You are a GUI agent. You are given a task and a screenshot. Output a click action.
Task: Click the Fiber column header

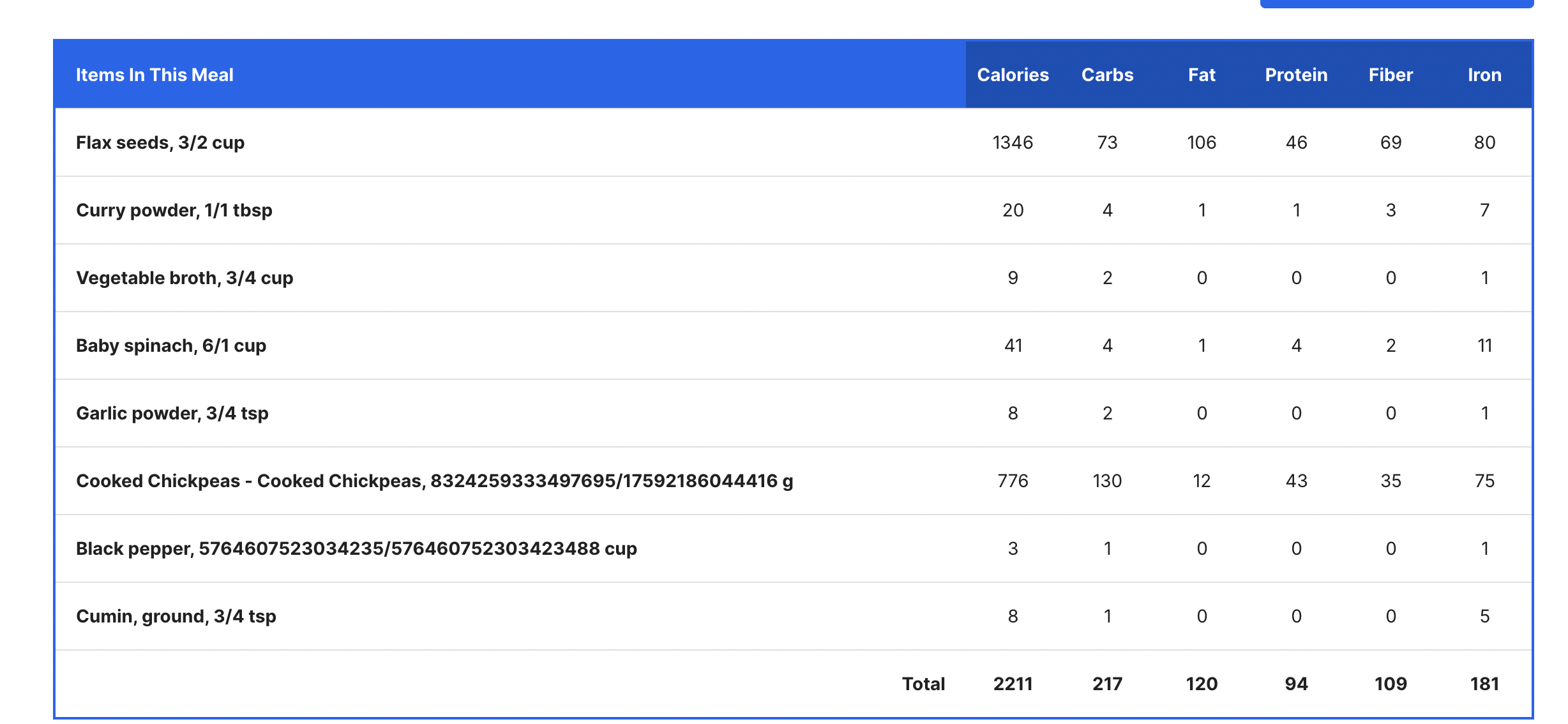click(x=1391, y=75)
